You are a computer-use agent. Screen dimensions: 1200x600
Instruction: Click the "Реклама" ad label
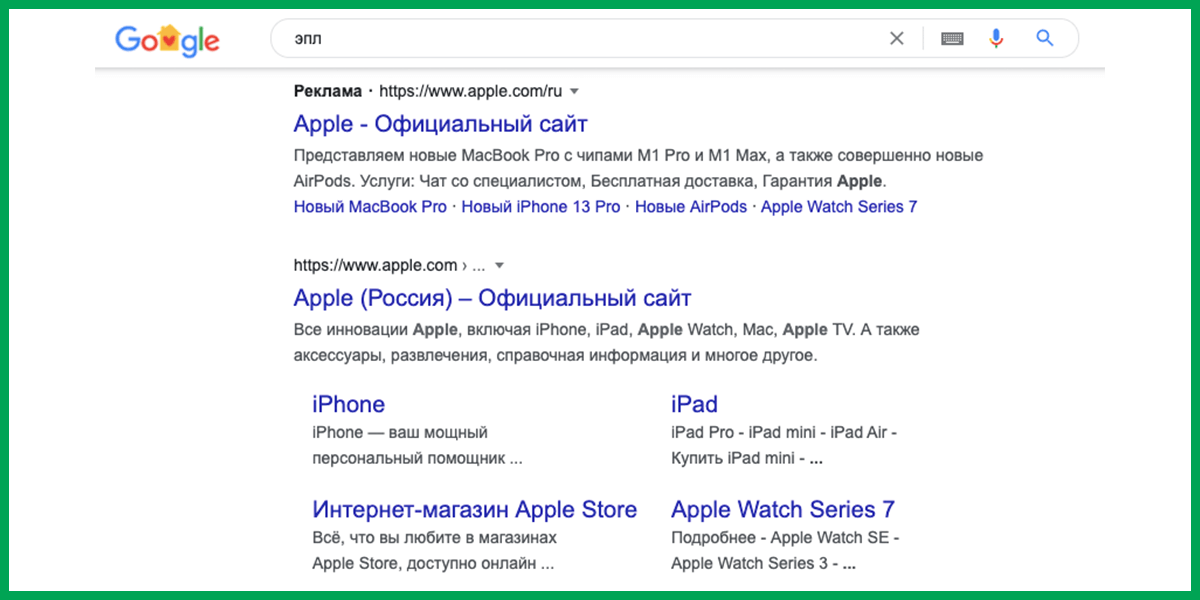[x=328, y=91]
